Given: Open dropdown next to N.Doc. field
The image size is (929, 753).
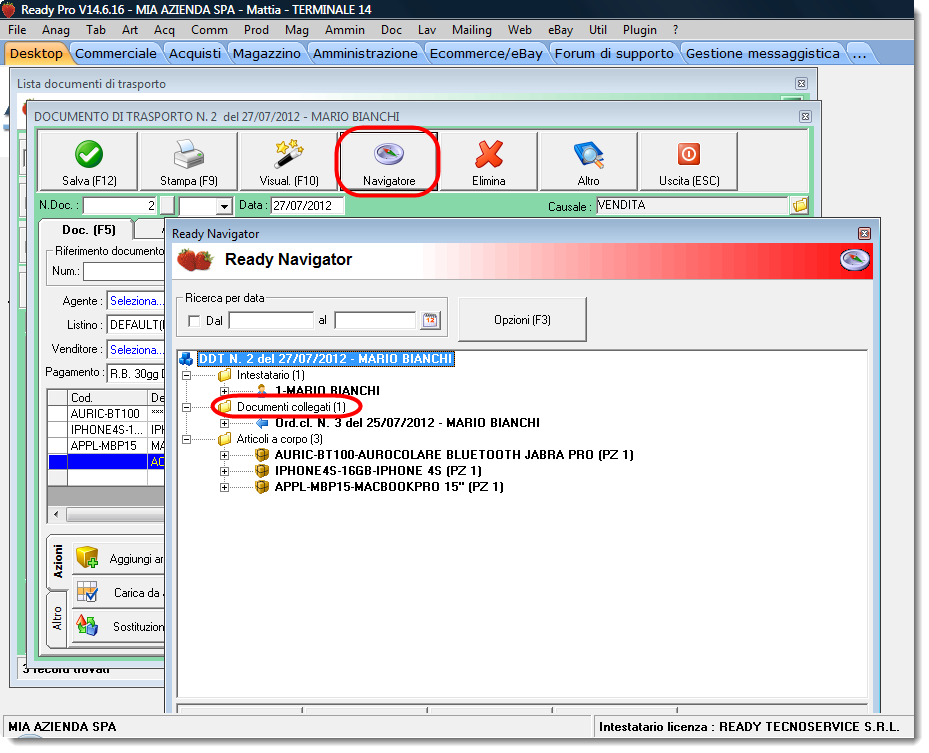Looking at the screenshot, I should 224,206.
